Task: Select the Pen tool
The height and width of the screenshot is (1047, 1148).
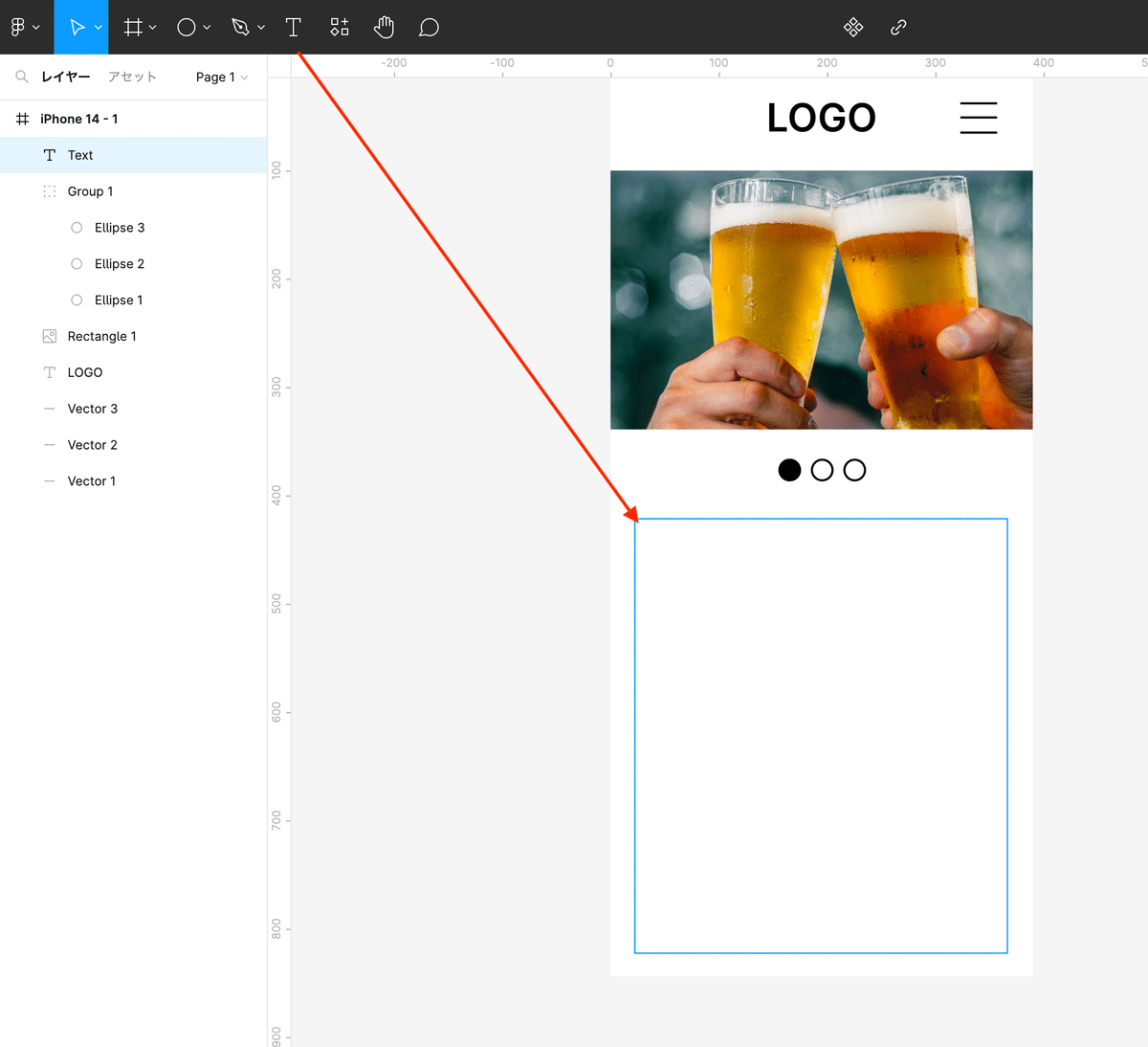Action: pos(240,27)
